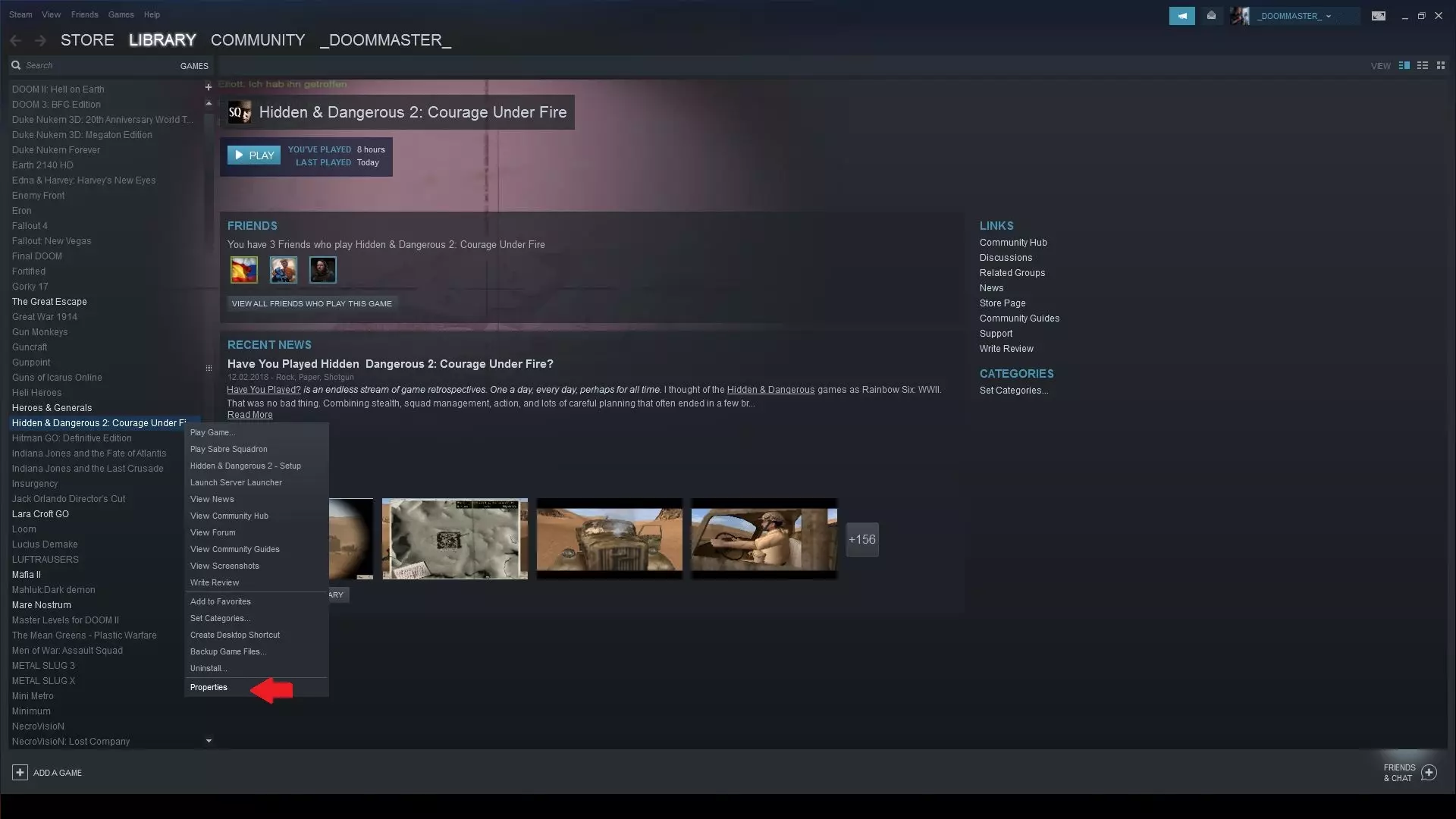Enter Big Picture mode icon
The height and width of the screenshot is (819, 1456).
(1378, 16)
